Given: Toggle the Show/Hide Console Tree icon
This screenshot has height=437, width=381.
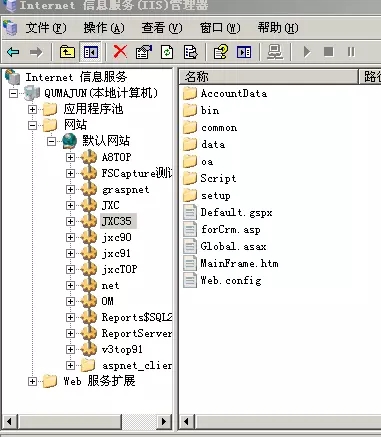Looking at the screenshot, I should coord(91,52).
